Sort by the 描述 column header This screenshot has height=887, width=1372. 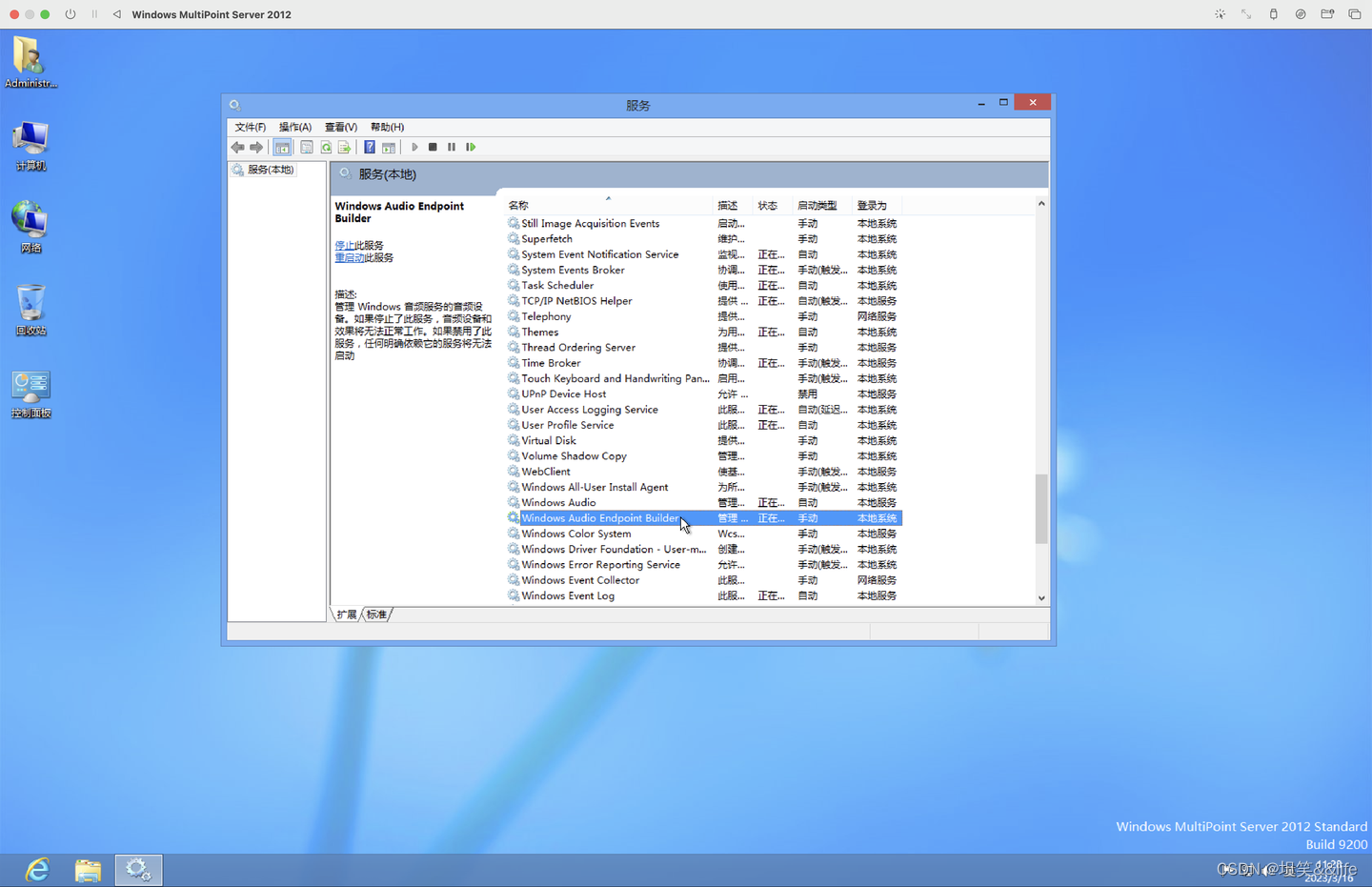[734, 206]
